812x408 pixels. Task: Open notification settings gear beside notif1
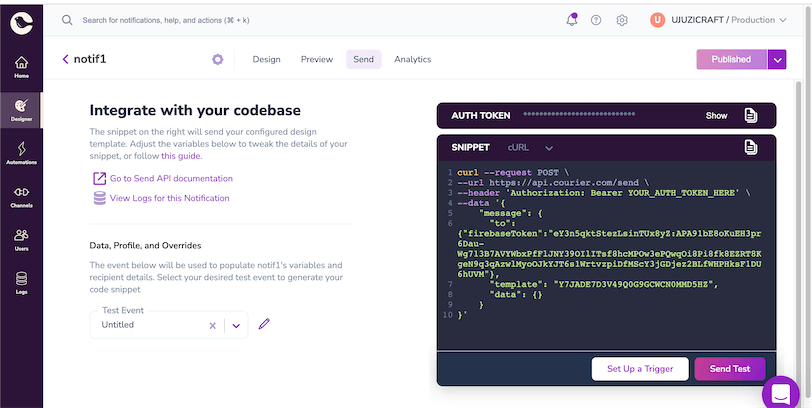tap(217, 60)
